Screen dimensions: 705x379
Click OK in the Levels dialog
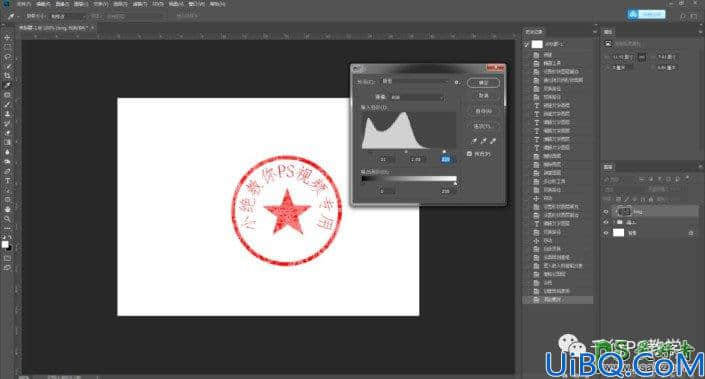click(x=483, y=83)
